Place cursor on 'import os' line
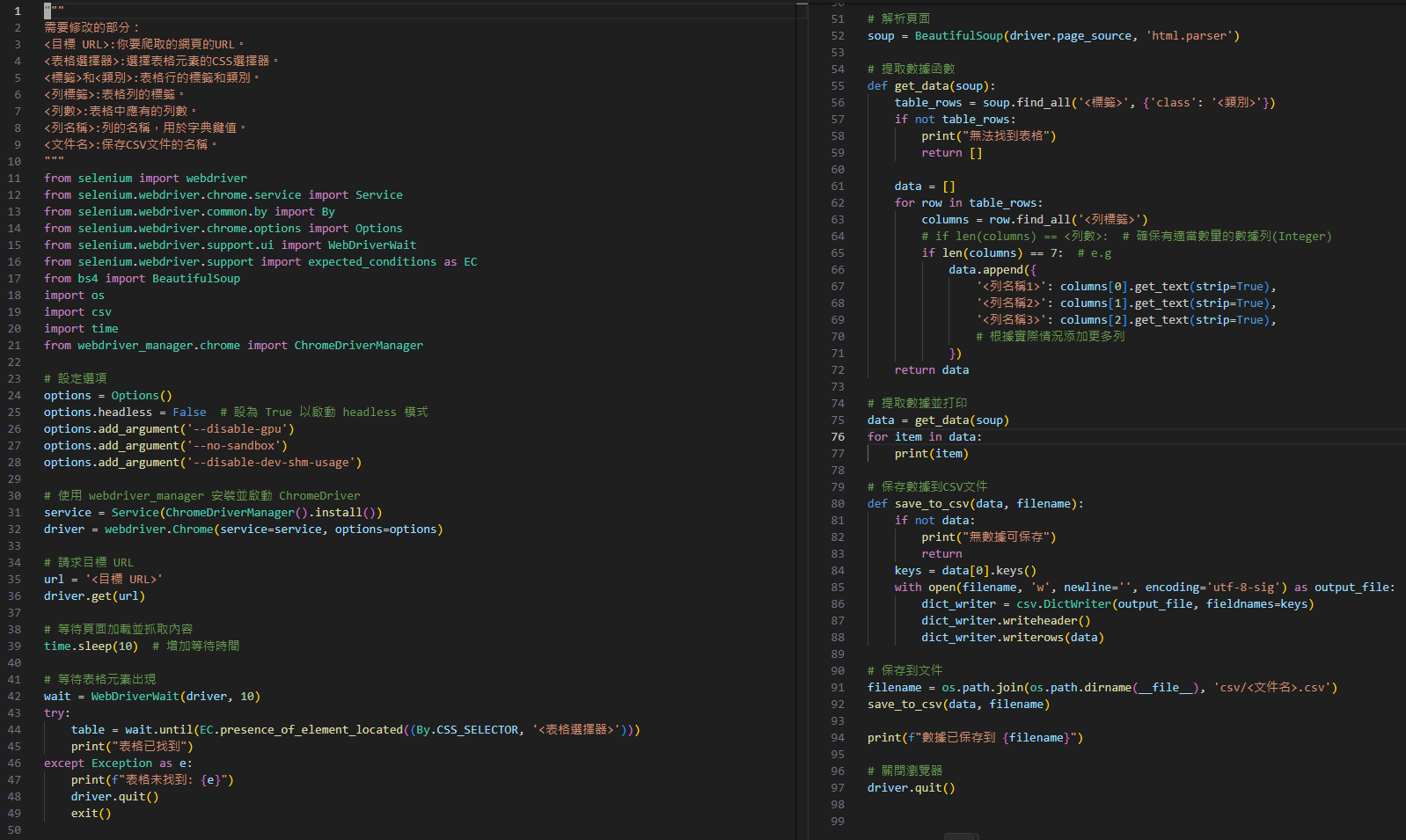Viewport: 1406px width, 840px height. pyautogui.click(x=74, y=295)
